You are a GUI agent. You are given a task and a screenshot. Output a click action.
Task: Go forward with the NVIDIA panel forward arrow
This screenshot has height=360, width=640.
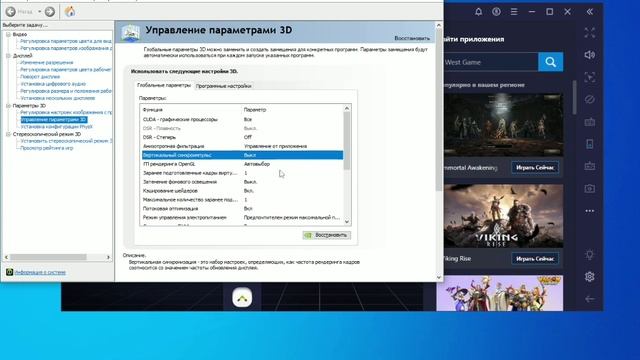(x=50, y=12)
